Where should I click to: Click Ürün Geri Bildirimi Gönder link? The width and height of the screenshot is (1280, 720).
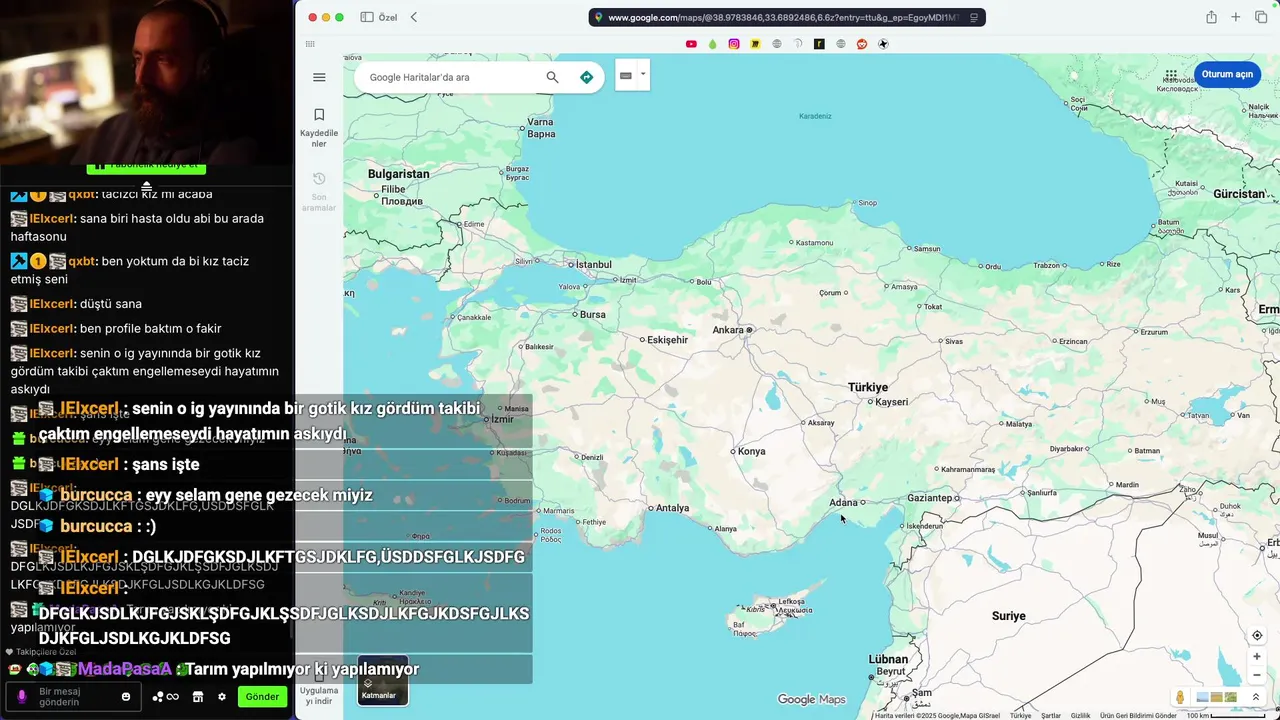pos(1138,715)
